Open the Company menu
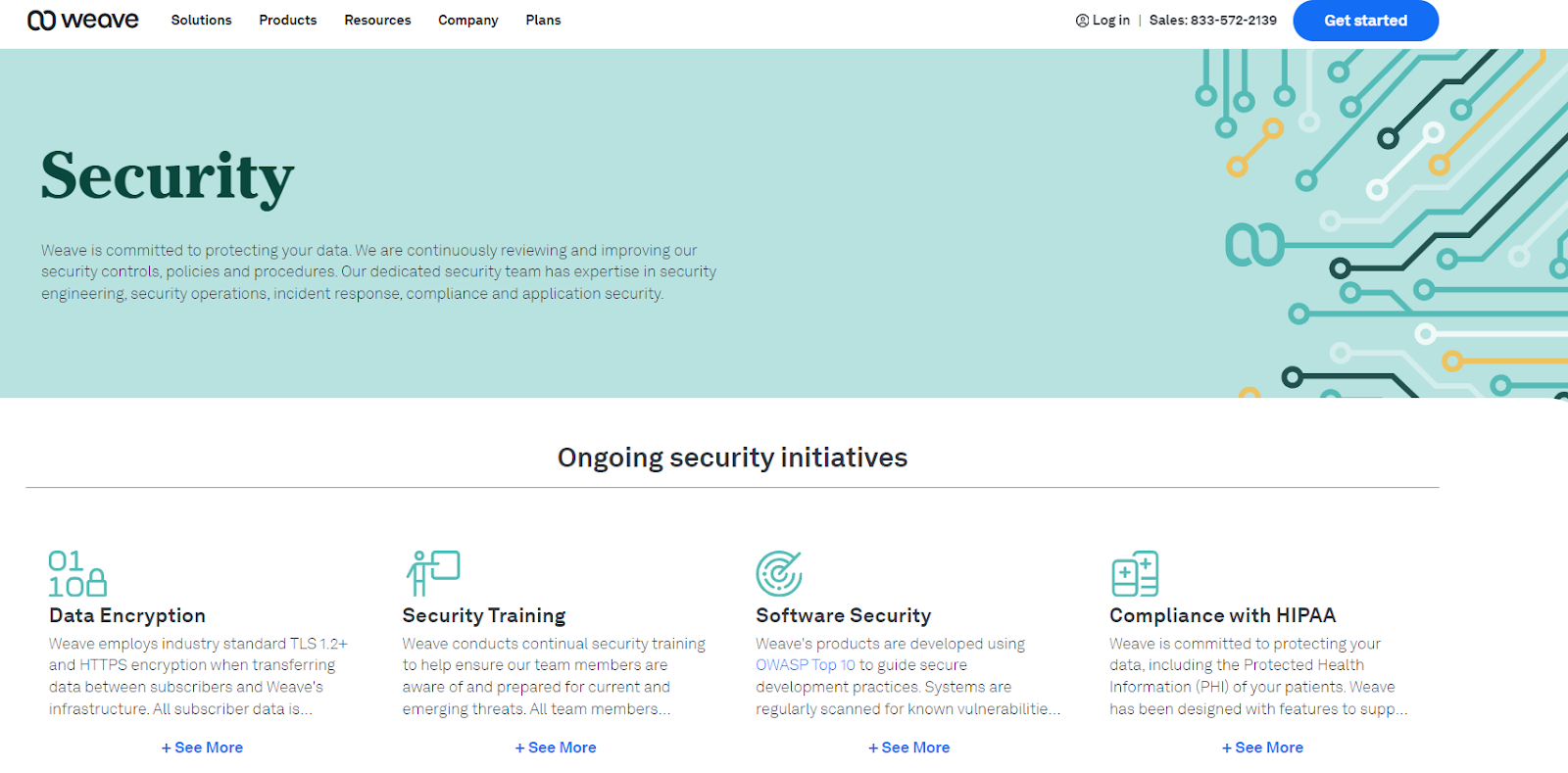 pyautogui.click(x=467, y=20)
